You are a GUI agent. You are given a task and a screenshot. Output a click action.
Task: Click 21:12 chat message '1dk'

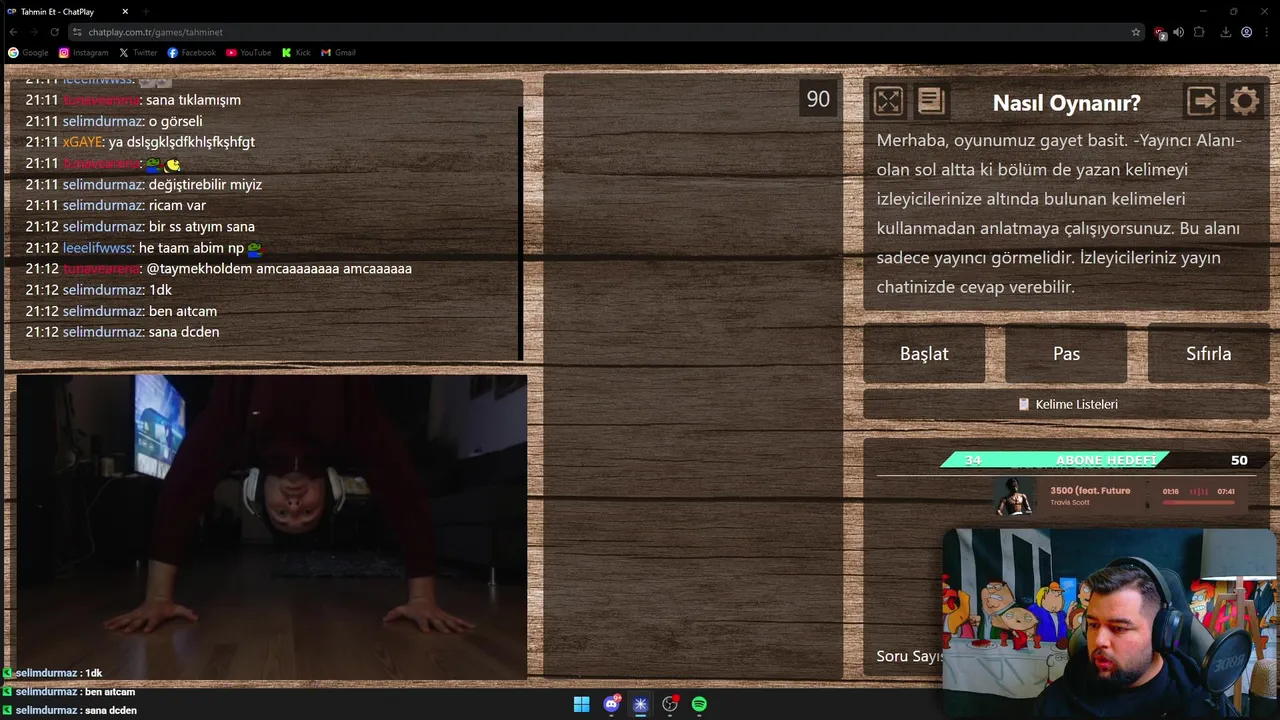[160, 290]
